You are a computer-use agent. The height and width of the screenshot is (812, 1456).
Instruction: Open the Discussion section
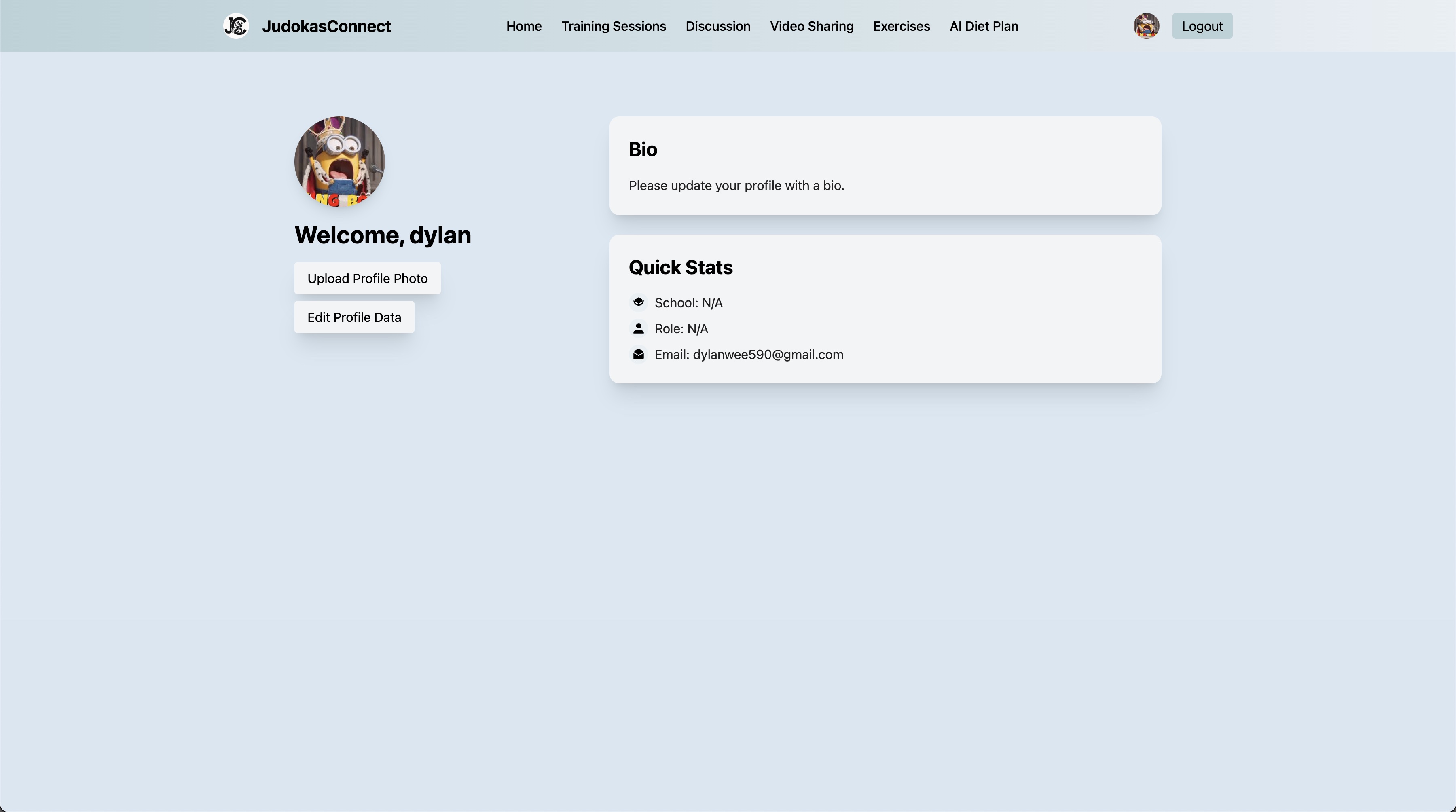tap(718, 27)
